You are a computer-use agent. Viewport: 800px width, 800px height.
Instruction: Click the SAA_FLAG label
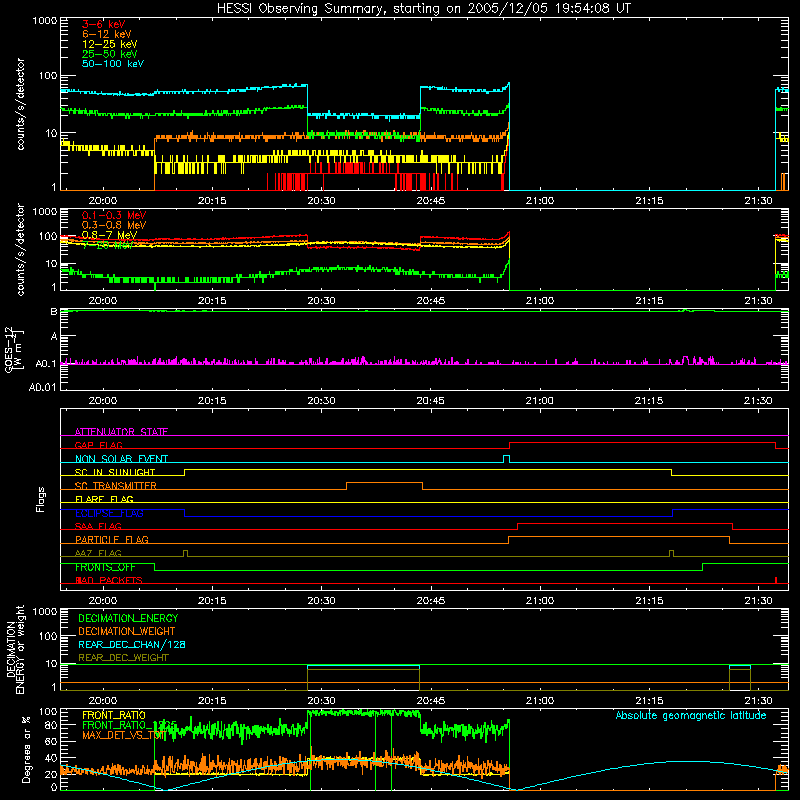click(98, 526)
